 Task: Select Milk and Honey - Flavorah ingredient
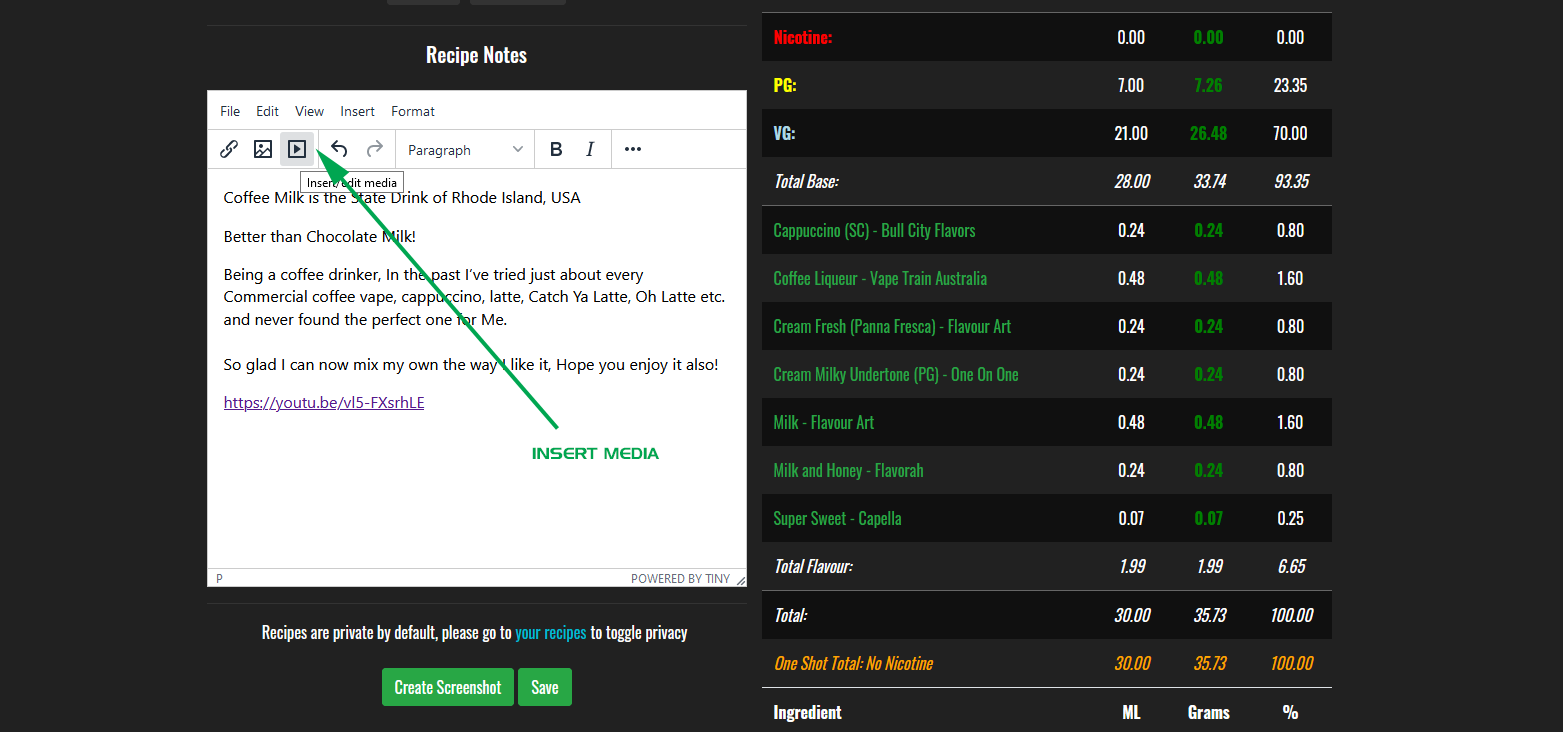point(848,470)
